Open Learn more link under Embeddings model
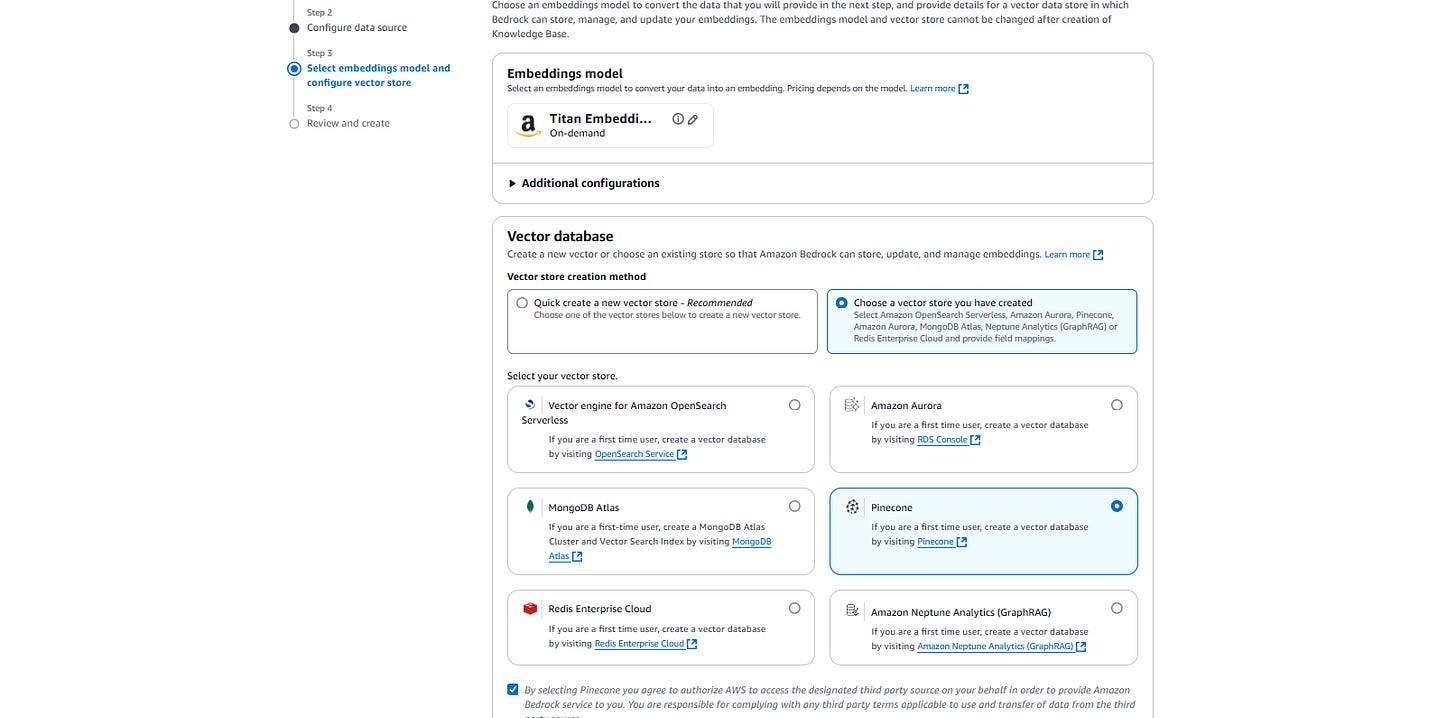The width and height of the screenshot is (1456, 718). 932,89
